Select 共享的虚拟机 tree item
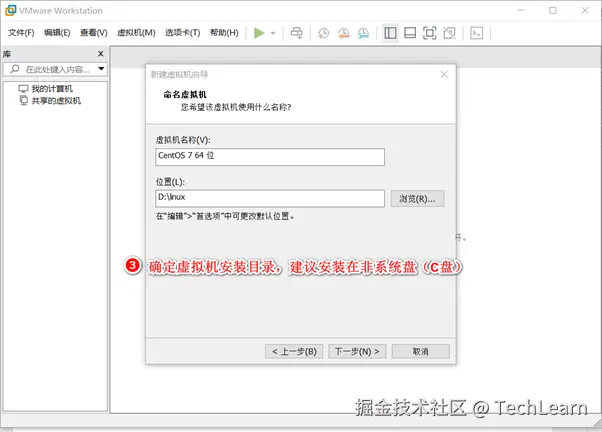 [x=50, y=101]
